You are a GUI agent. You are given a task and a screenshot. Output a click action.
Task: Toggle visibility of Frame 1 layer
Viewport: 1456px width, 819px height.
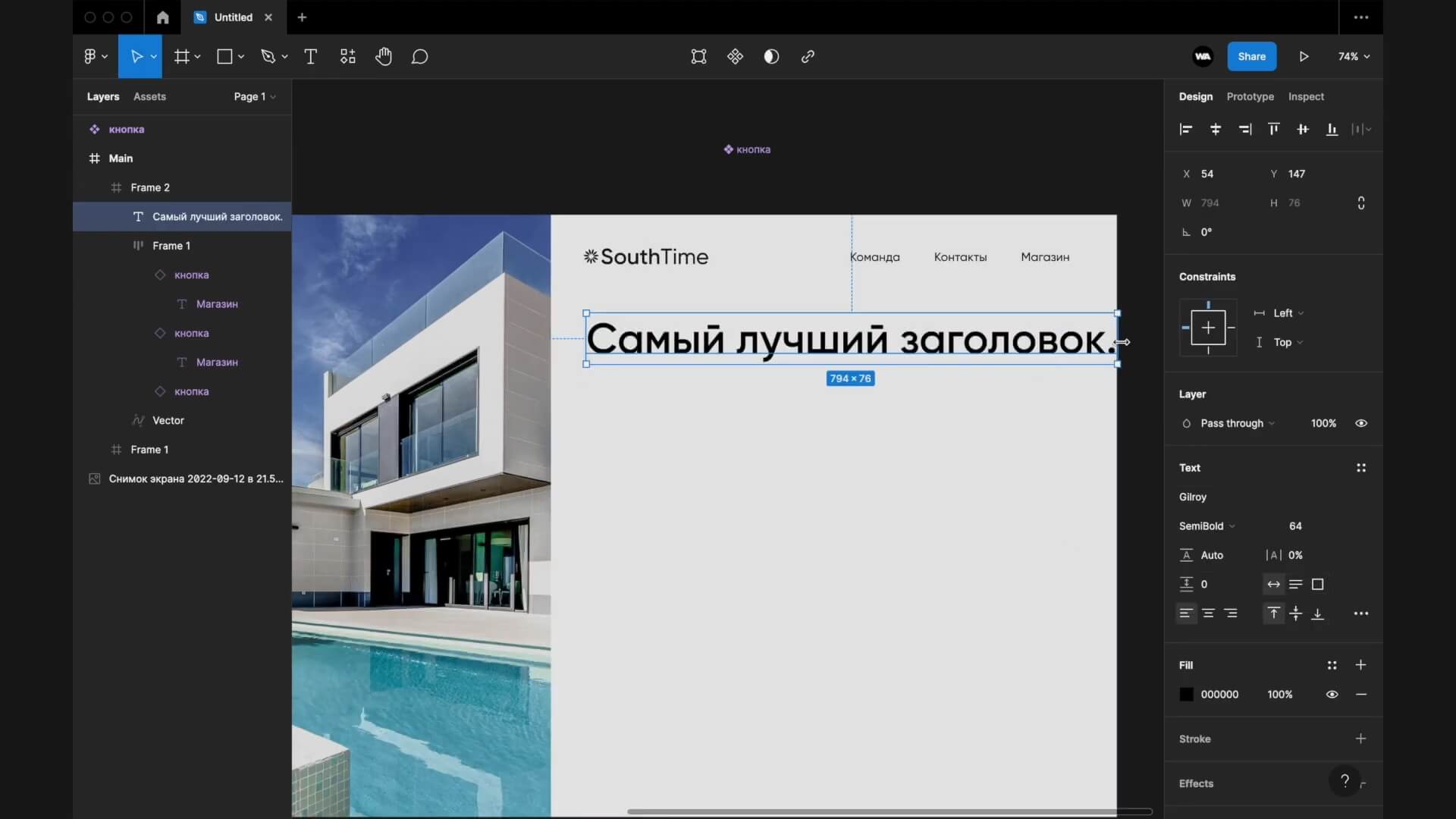(x=277, y=449)
